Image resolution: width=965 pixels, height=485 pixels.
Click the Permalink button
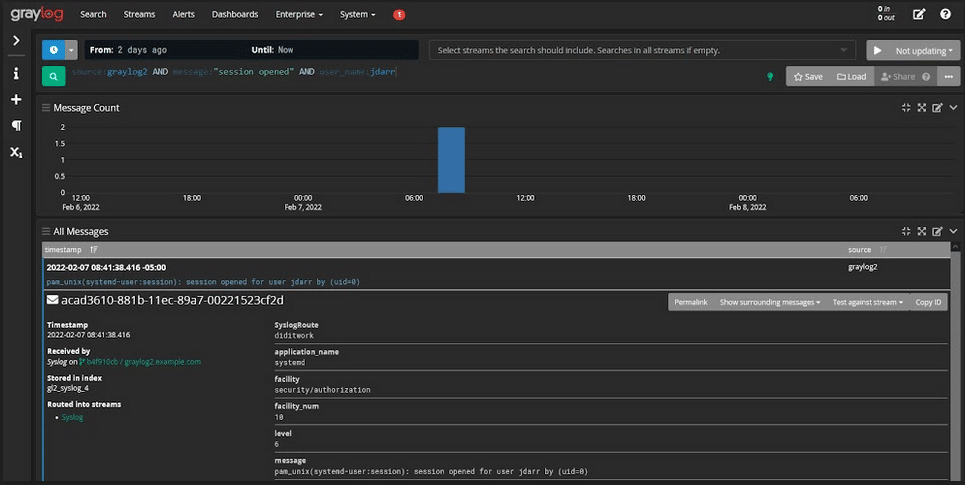[x=690, y=301]
